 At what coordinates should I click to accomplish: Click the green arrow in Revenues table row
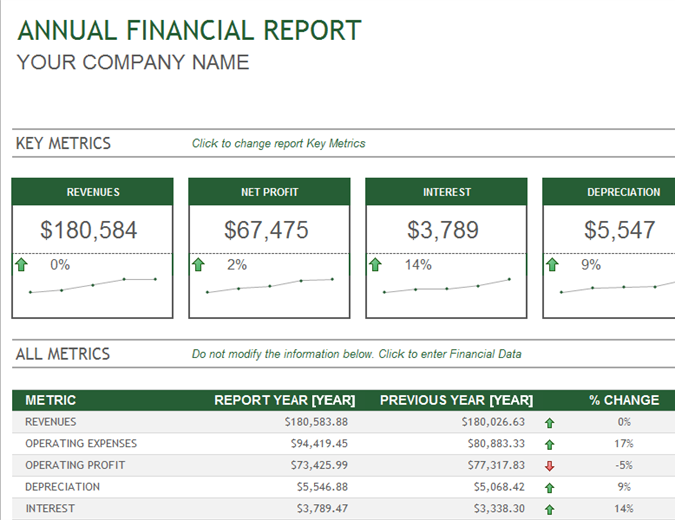pos(549,423)
